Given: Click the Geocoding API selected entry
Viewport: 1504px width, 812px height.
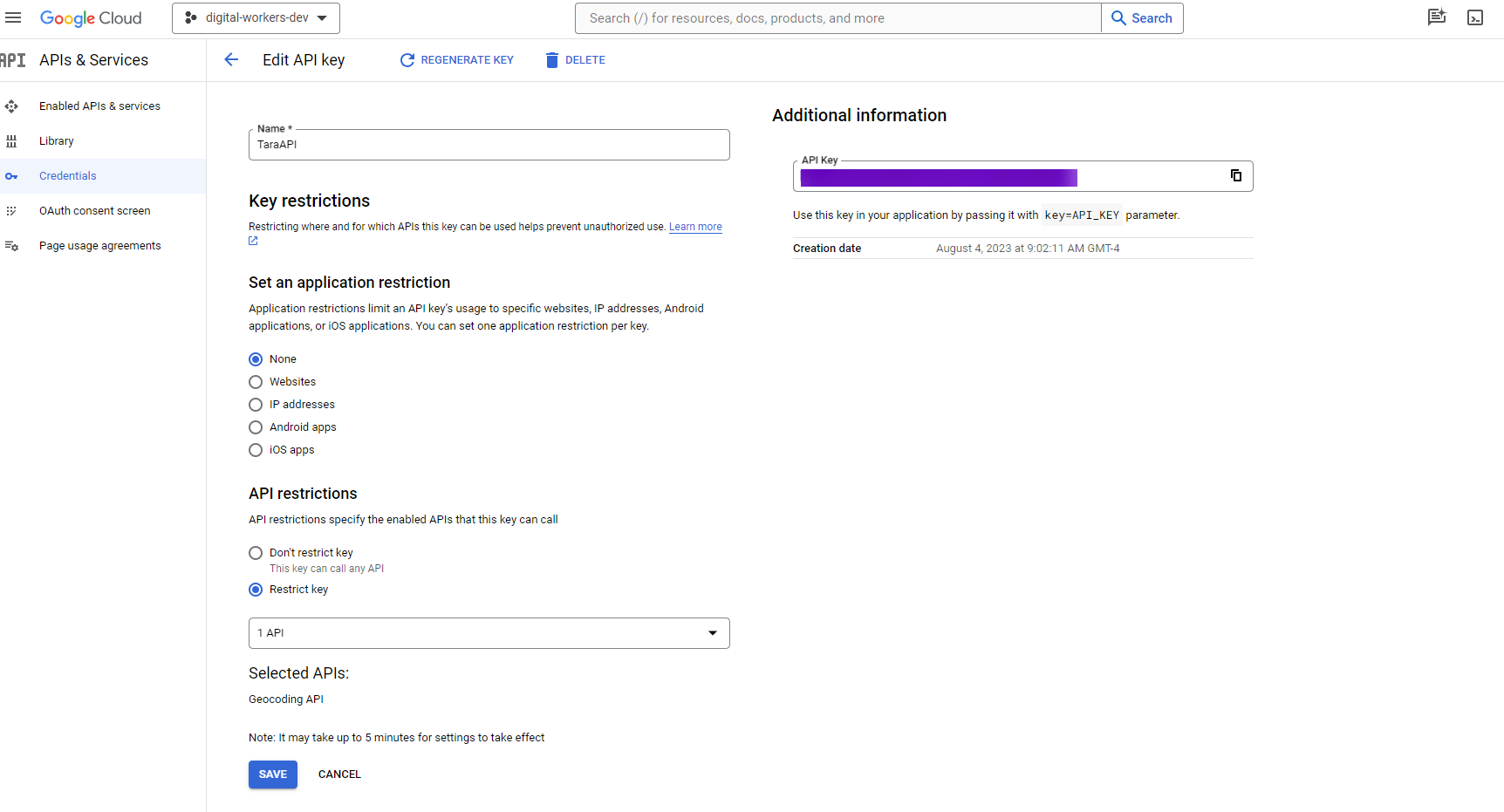Looking at the screenshot, I should 286,699.
